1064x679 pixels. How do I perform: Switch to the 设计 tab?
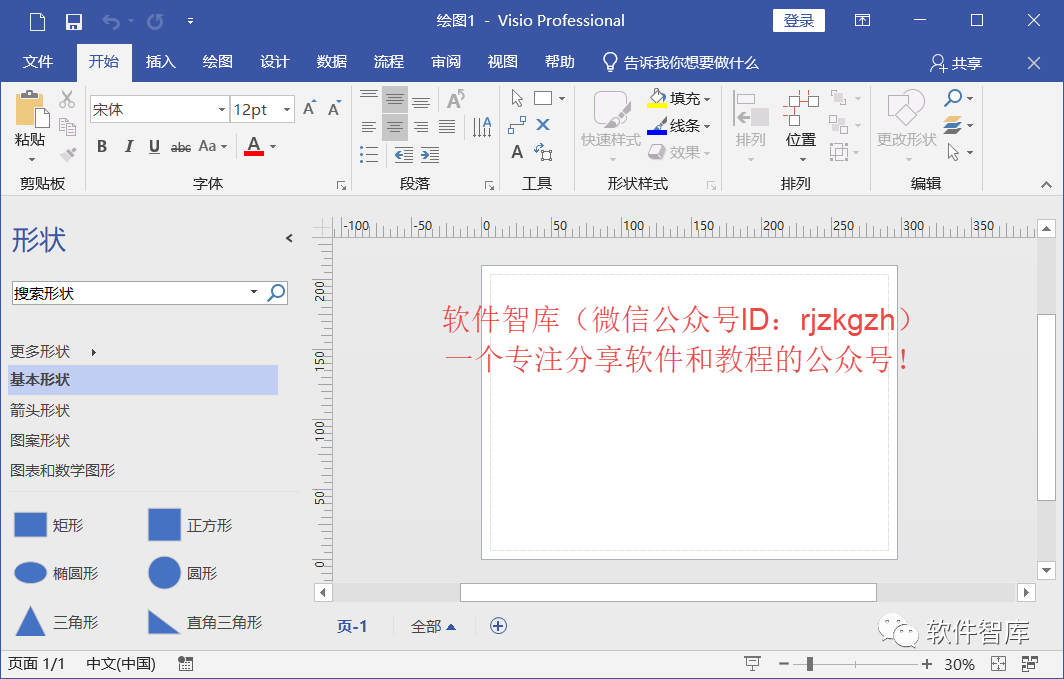coord(275,62)
